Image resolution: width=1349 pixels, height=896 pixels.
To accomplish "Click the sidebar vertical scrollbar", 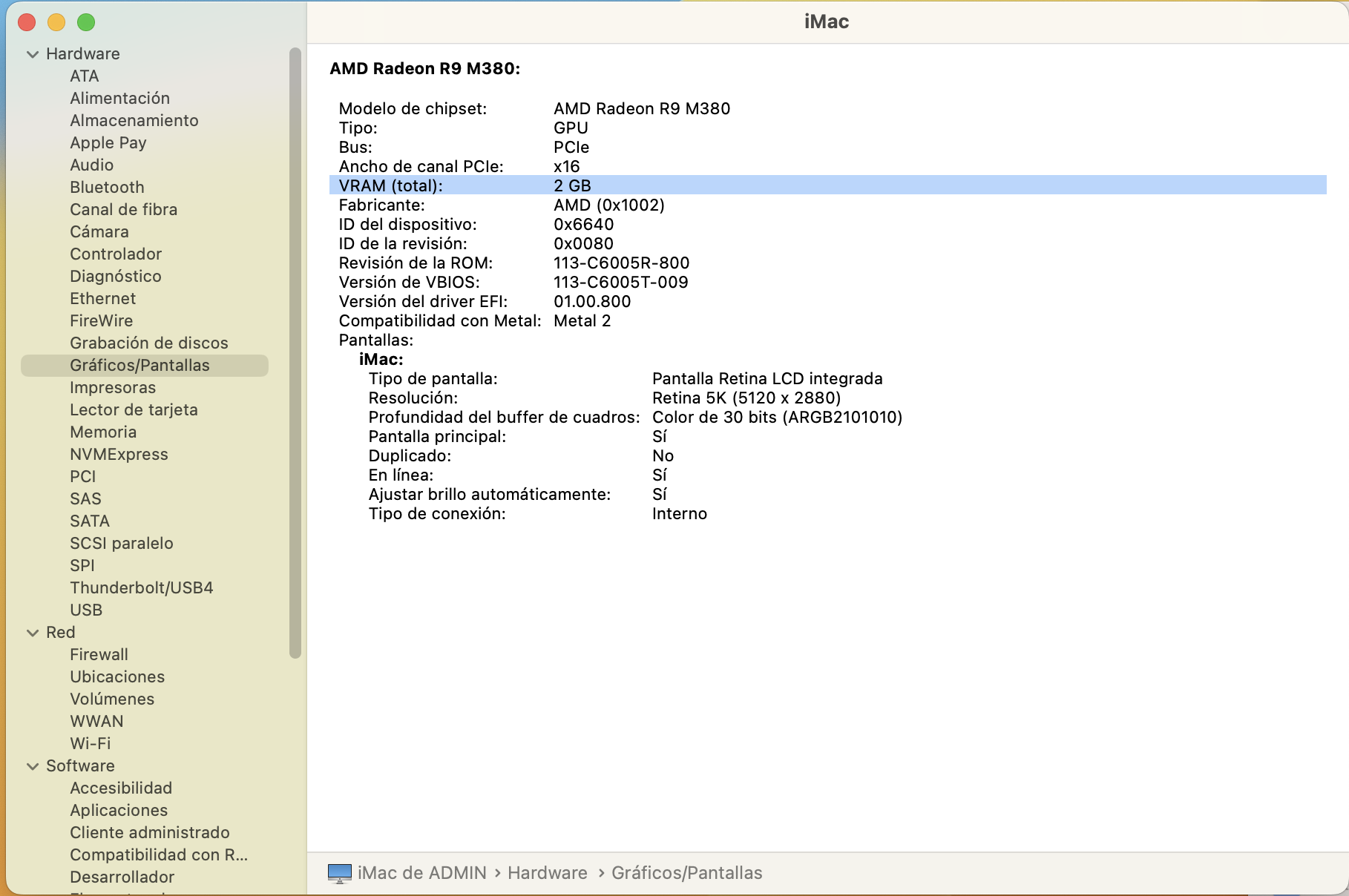I will 295,352.
